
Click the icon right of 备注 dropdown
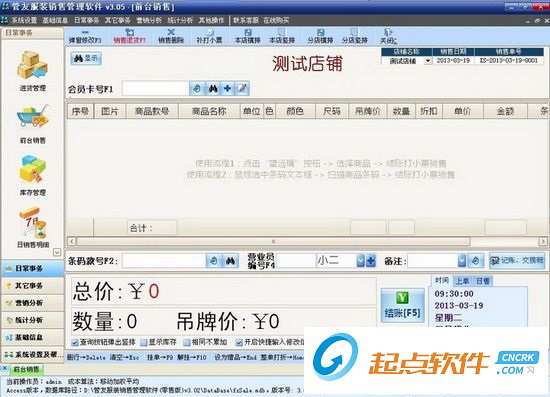(x=476, y=261)
